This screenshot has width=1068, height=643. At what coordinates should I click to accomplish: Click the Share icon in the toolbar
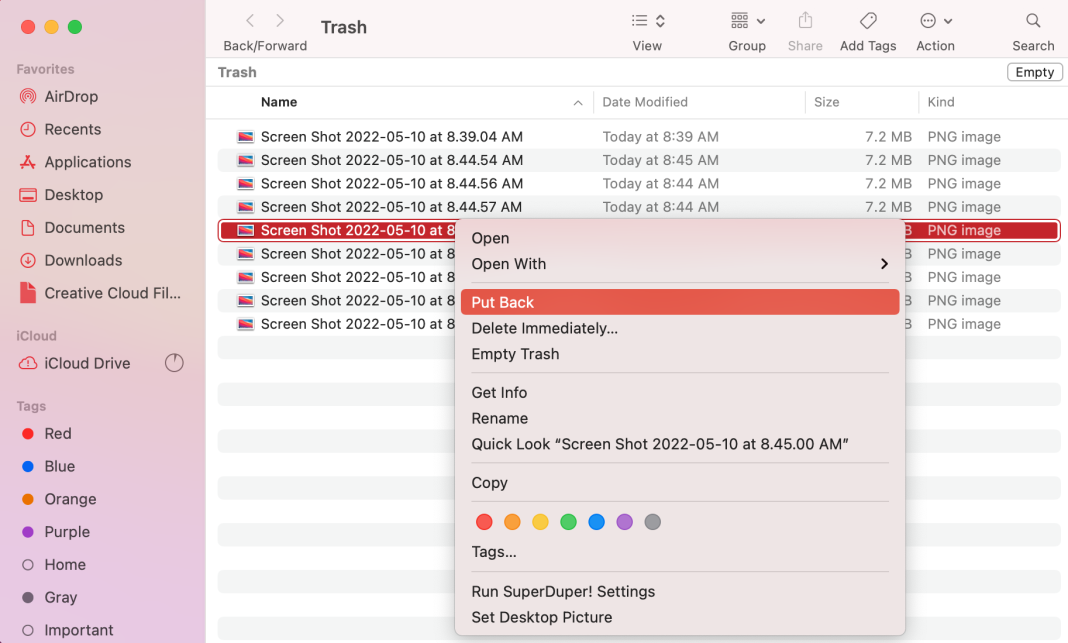pyautogui.click(x=805, y=28)
